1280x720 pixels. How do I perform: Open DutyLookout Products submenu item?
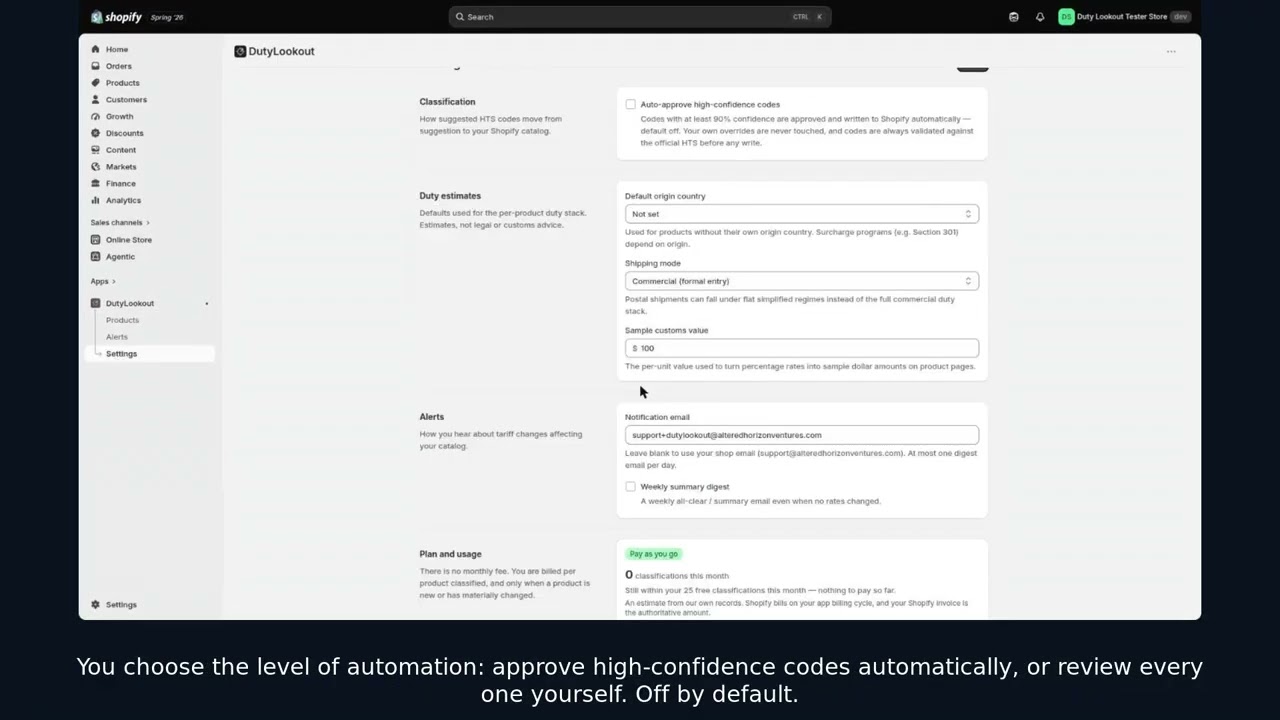pyautogui.click(x=123, y=320)
